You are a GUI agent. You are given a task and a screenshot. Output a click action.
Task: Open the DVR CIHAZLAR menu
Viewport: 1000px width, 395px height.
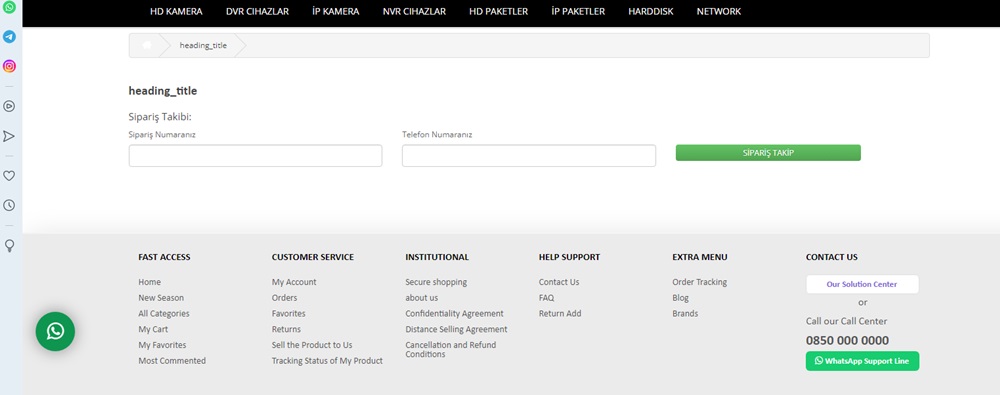tap(257, 11)
